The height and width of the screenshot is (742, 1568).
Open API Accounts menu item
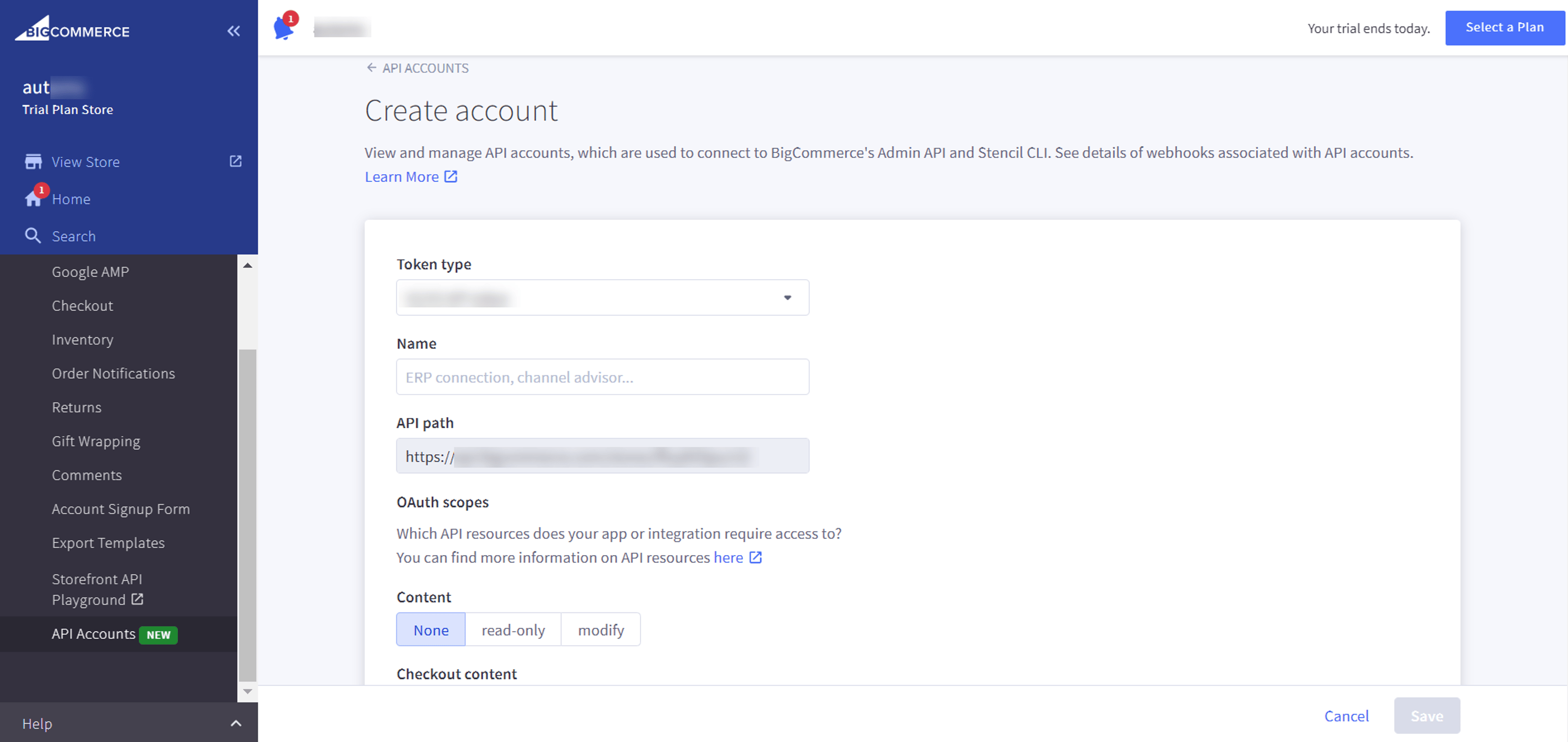pos(94,634)
